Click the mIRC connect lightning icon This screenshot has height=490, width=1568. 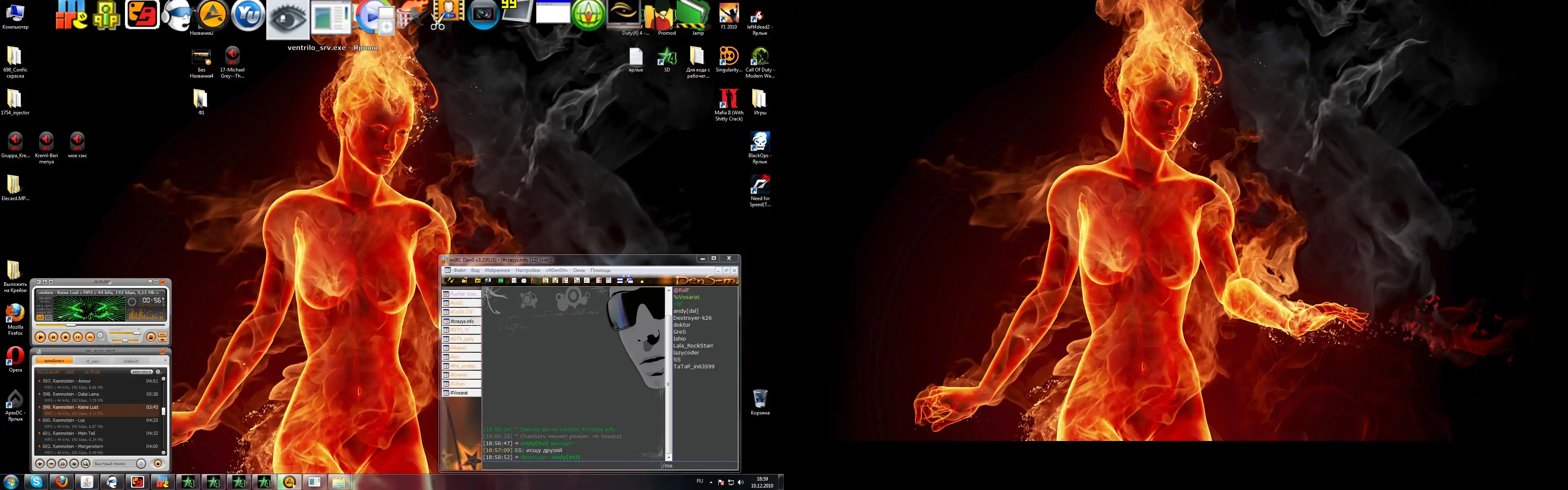tap(451, 281)
